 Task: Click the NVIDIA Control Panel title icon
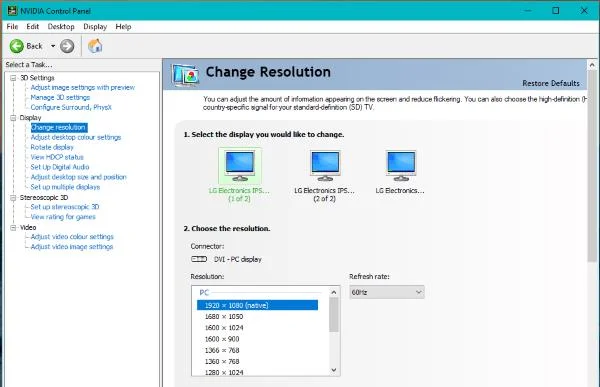(x=12, y=11)
